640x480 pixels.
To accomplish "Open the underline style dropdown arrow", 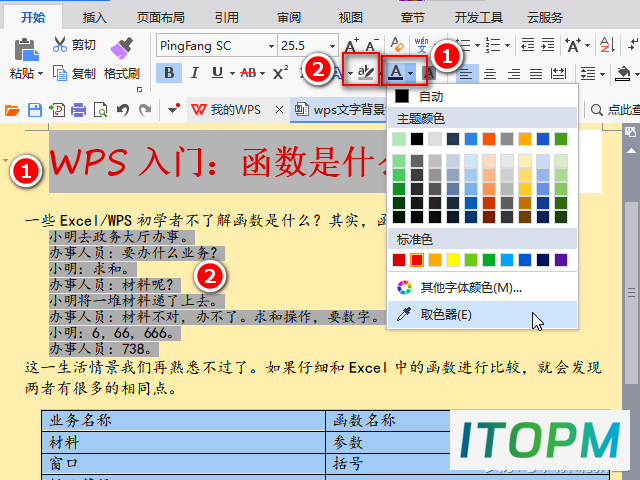I will tap(232, 73).
